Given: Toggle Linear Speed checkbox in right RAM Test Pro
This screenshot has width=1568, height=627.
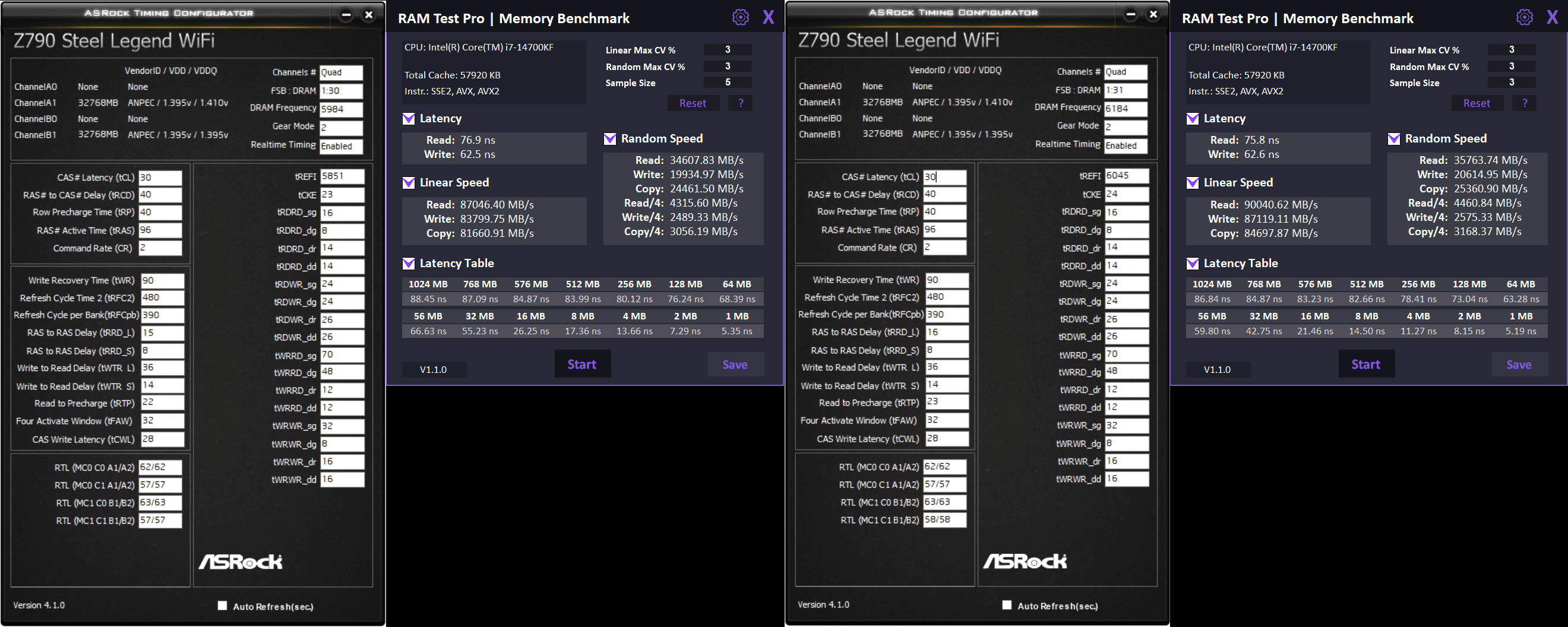Looking at the screenshot, I should point(1193,183).
